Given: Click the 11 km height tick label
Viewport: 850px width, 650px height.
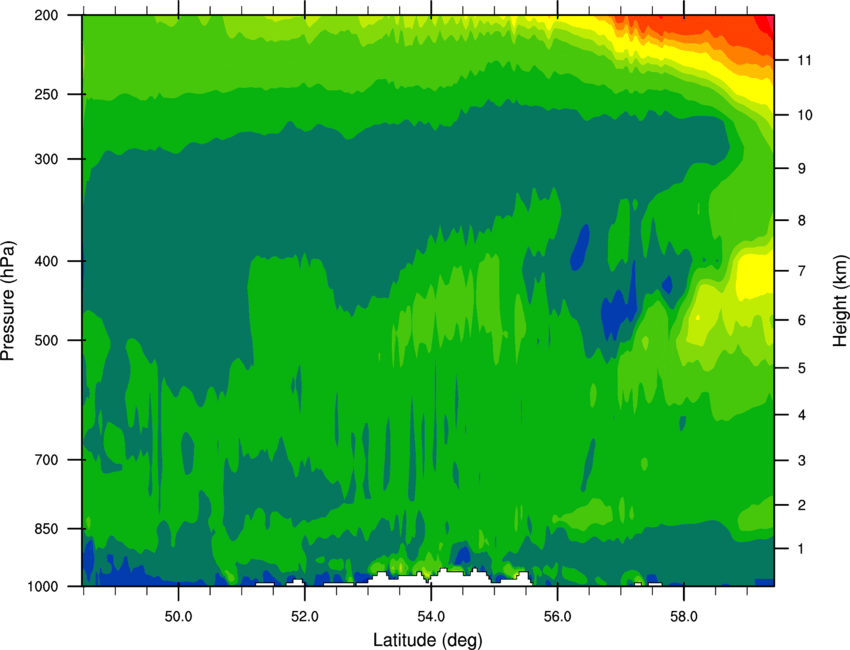Looking at the screenshot, I should click(804, 60).
